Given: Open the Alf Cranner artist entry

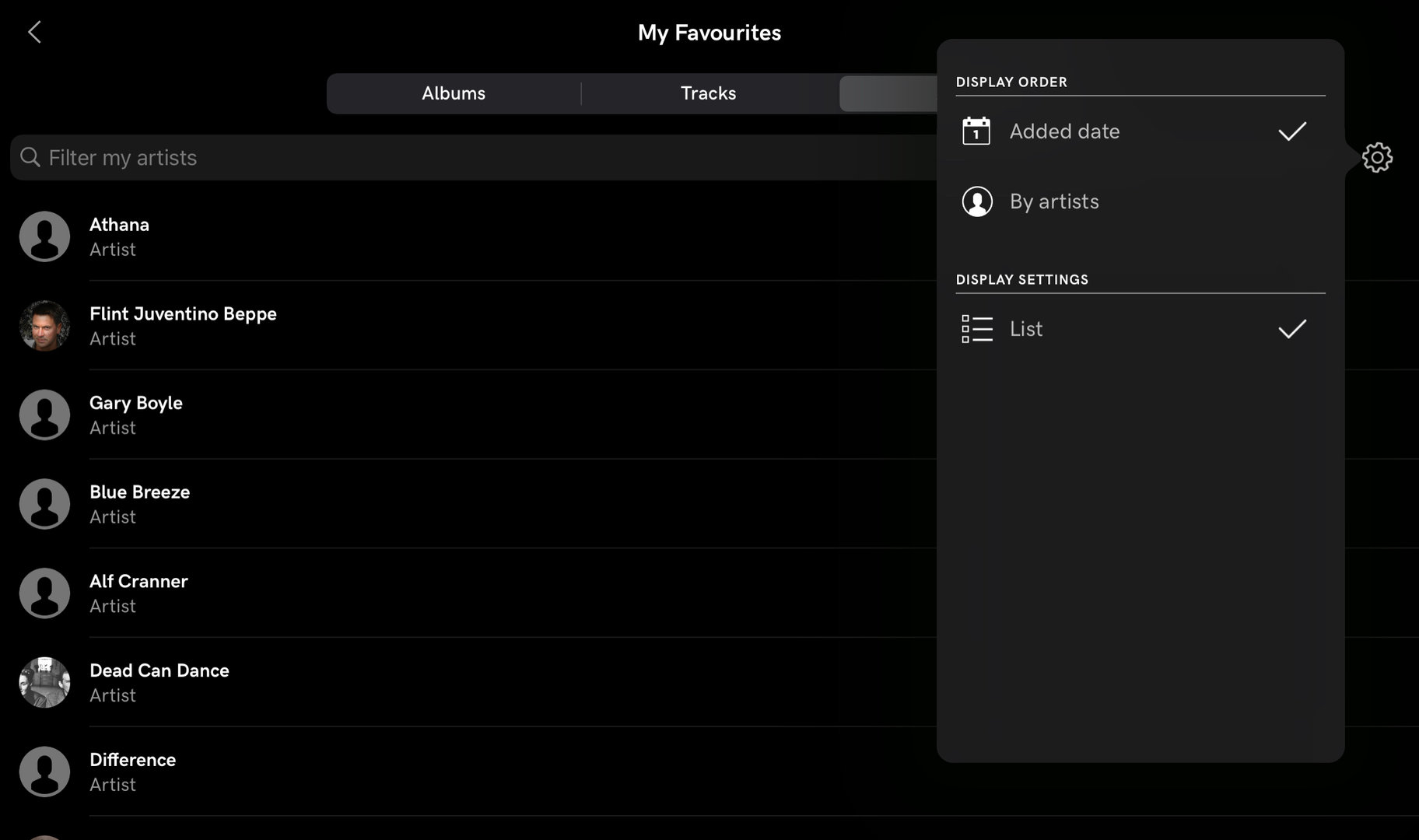Looking at the screenshot, I should [138, 582].
